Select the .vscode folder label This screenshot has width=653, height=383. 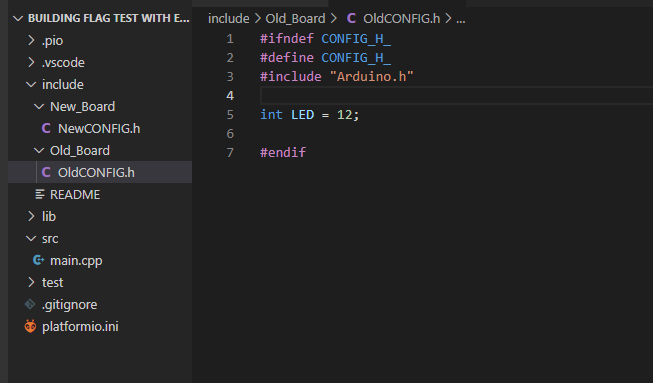63,62
